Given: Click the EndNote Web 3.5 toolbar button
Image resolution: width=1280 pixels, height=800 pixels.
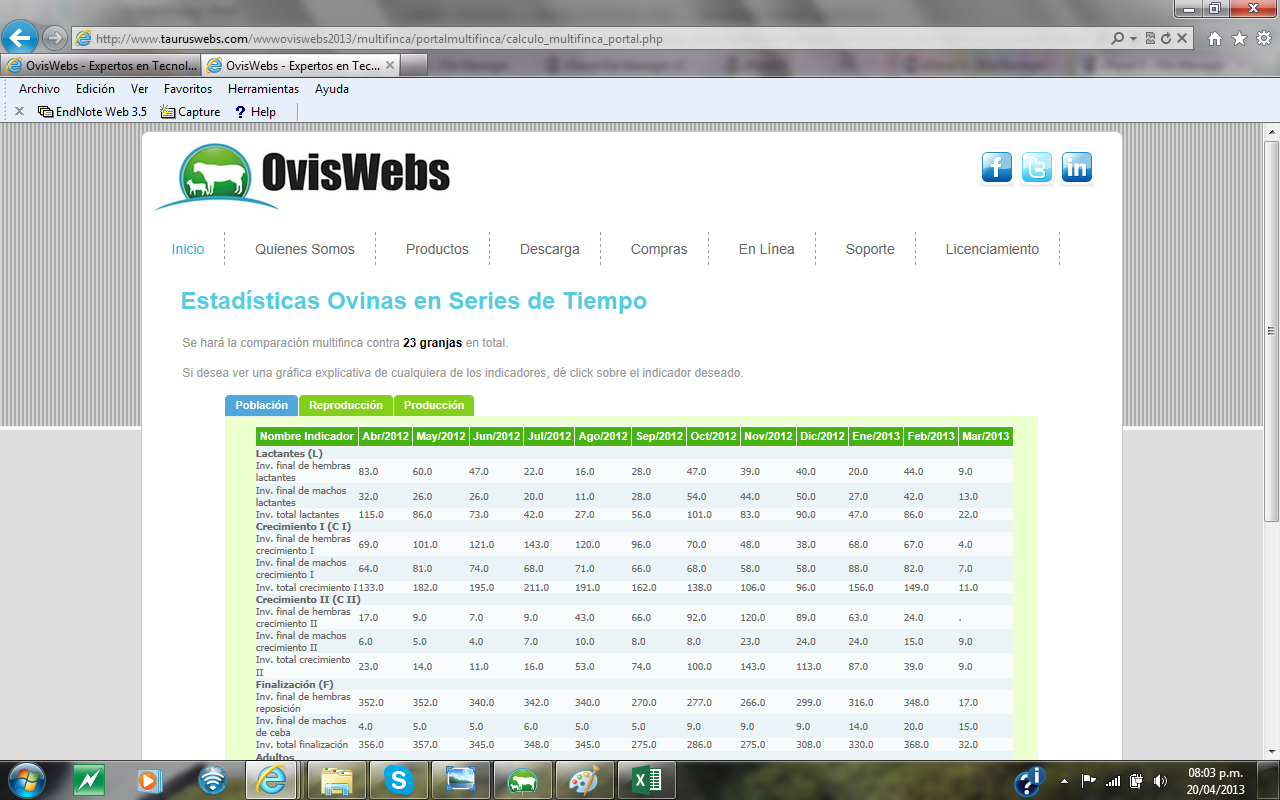Looking at the screenshot, I should point(92,112).
